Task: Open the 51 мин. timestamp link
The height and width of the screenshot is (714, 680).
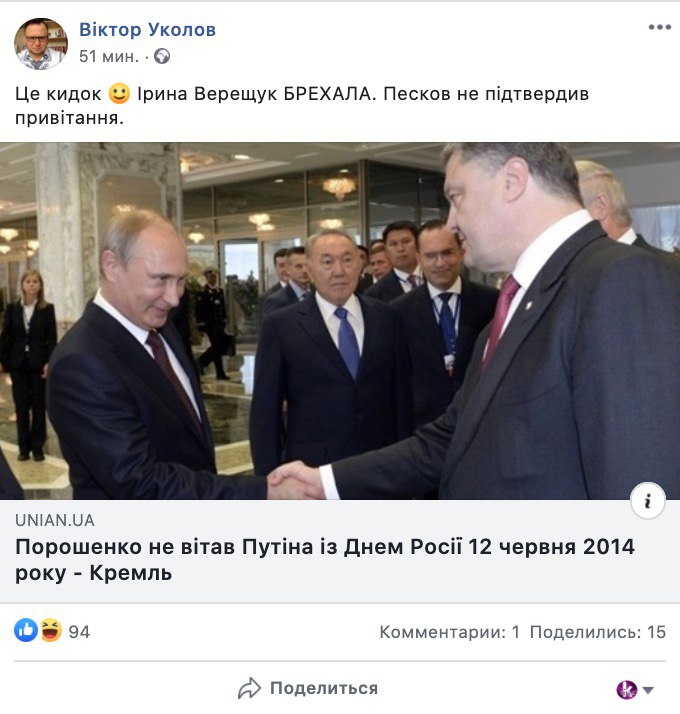Action: coord(109,56)
